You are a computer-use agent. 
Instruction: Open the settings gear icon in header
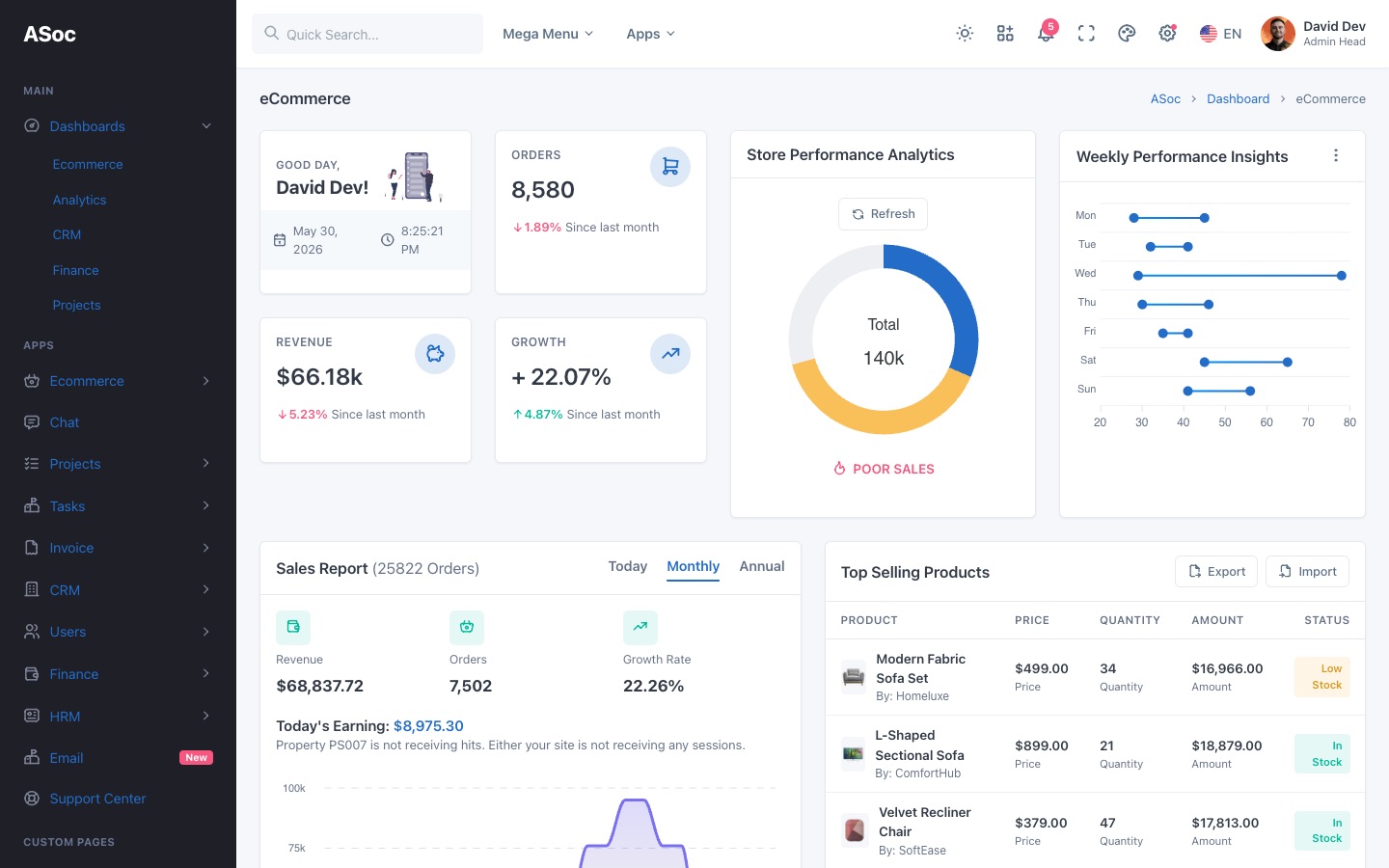[1167, 34]
